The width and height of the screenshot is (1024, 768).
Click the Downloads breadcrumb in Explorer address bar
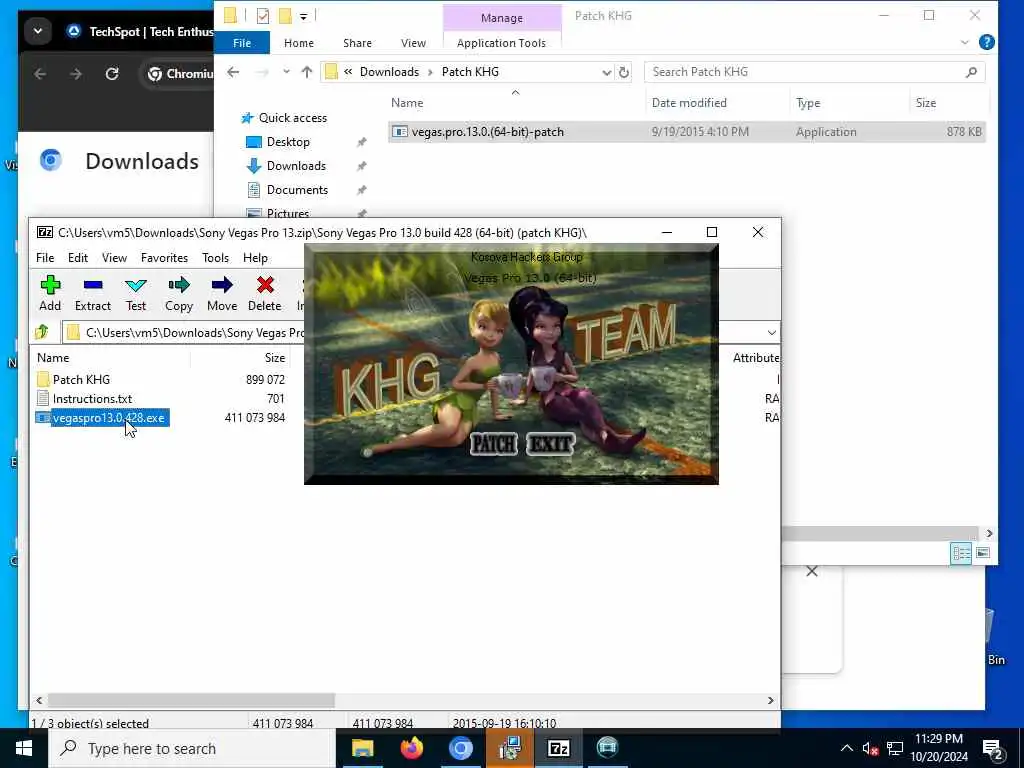point(389,72)
